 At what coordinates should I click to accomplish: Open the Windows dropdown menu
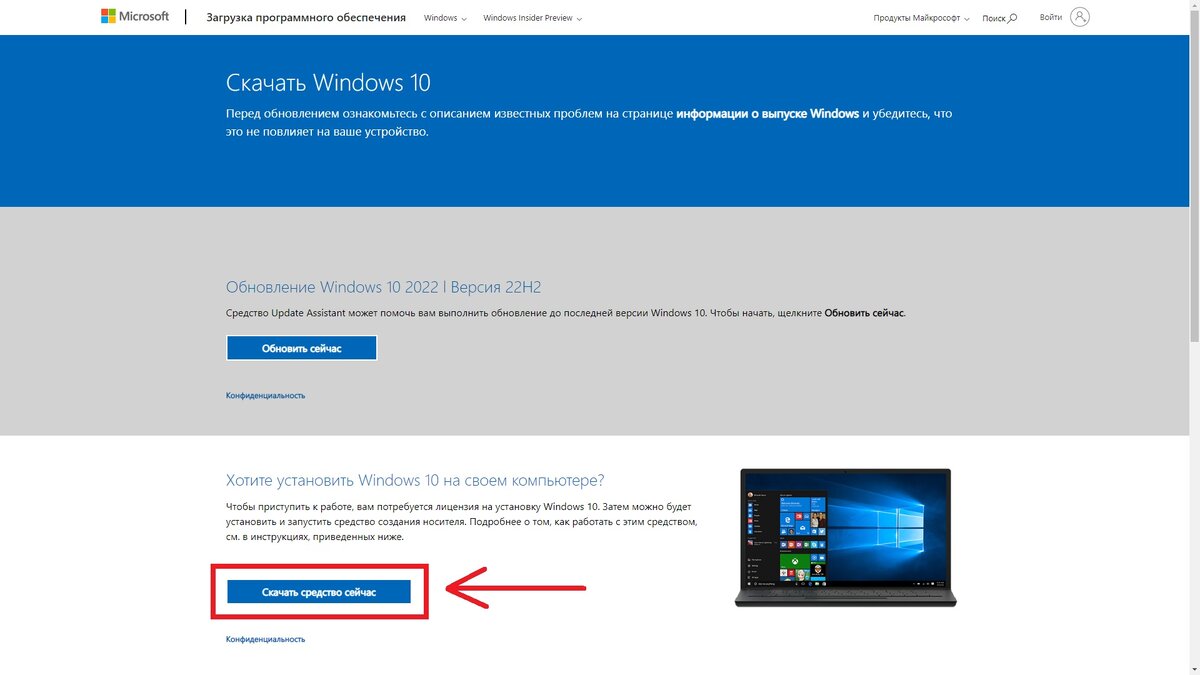(x=444, y=17)
